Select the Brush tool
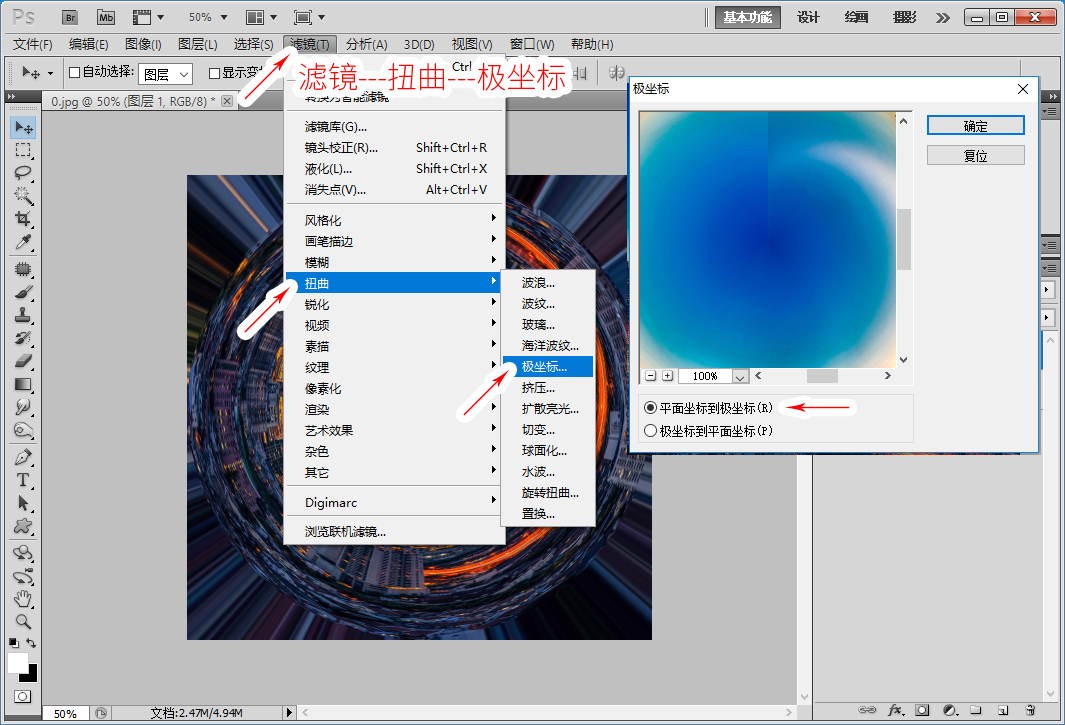The height and width of the screenshot is (725, 1065). [x=23, y=292]
